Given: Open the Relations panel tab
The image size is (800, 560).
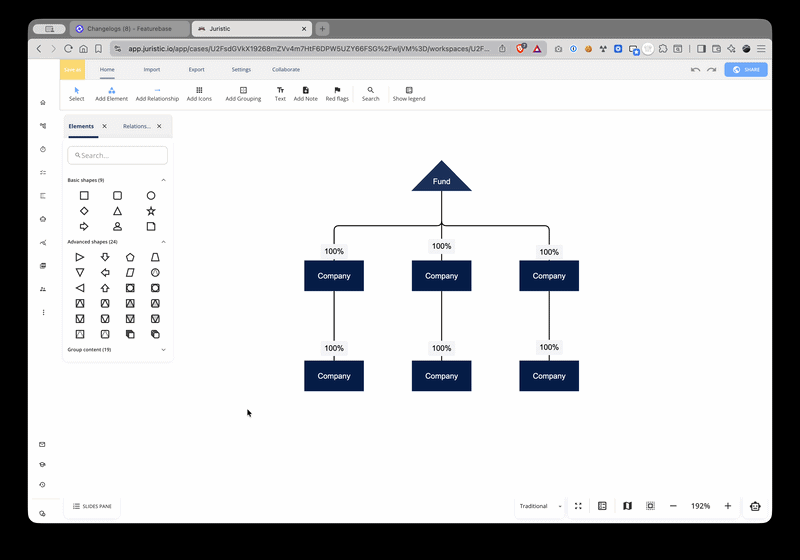Looking at the screenshot, I should point(137,126).
